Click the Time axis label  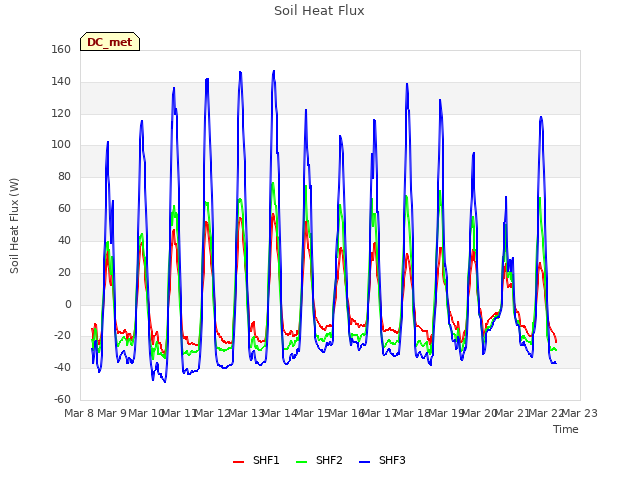coord(566,429)
